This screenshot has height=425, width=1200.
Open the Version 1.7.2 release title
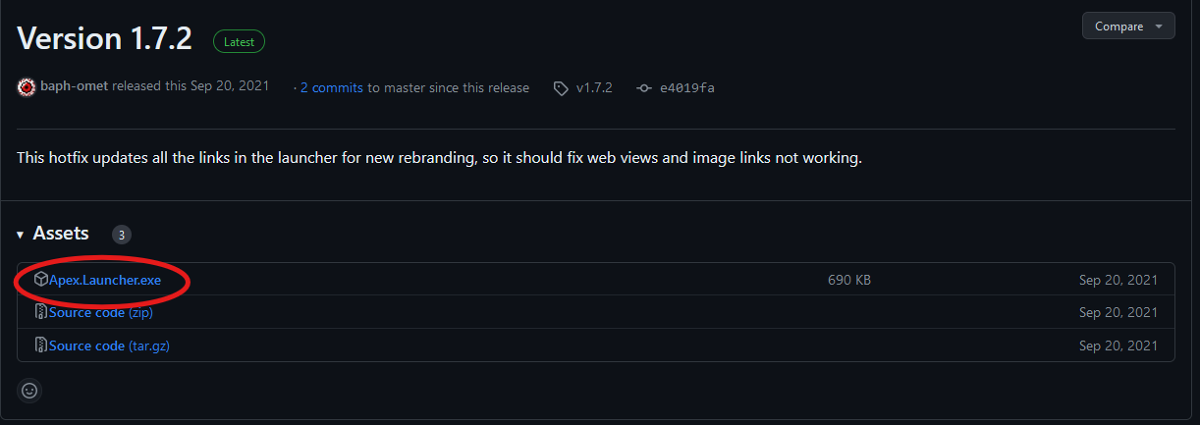tap(104, 38)
